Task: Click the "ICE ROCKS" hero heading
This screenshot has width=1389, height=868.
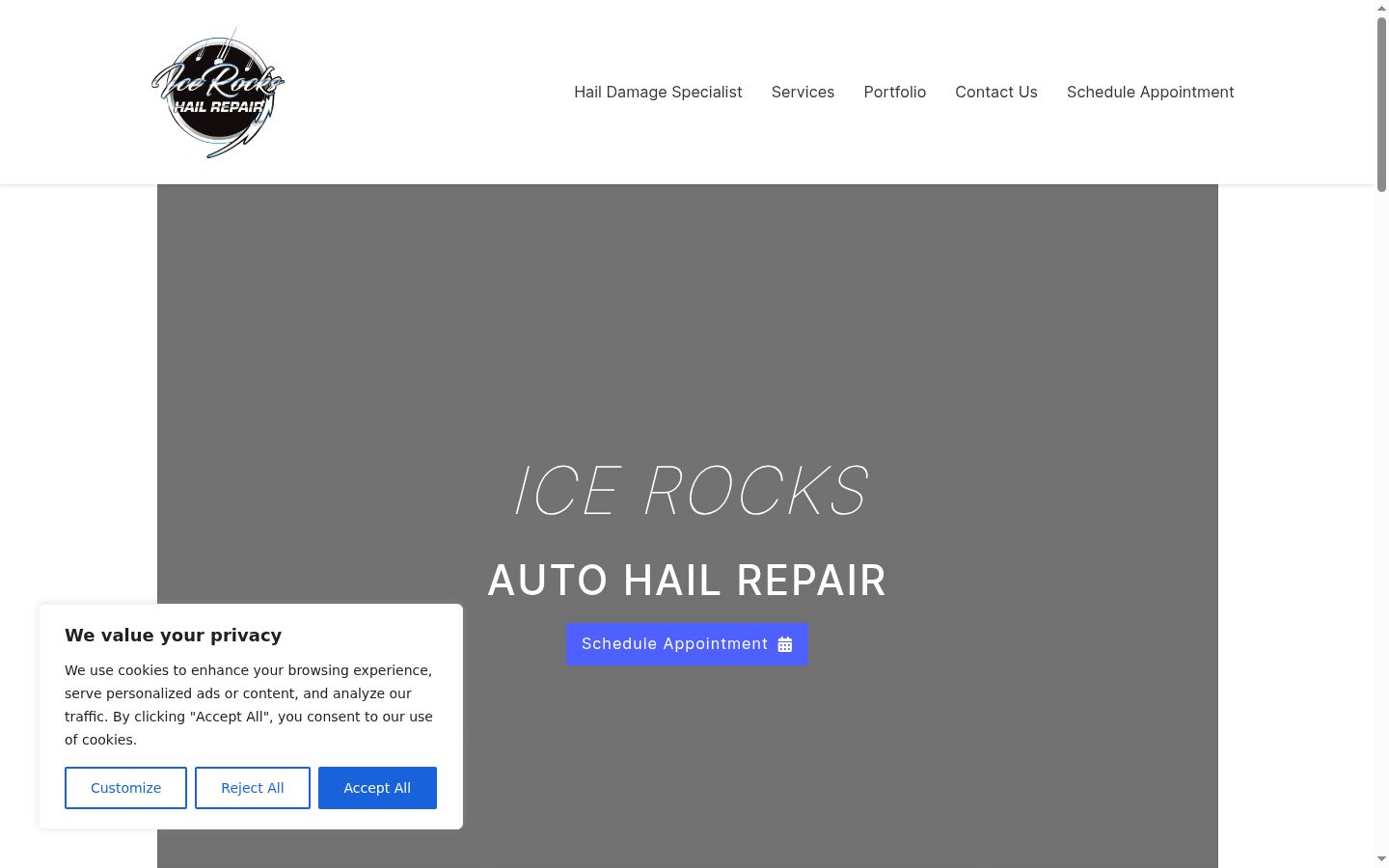Action: (692, 490)
